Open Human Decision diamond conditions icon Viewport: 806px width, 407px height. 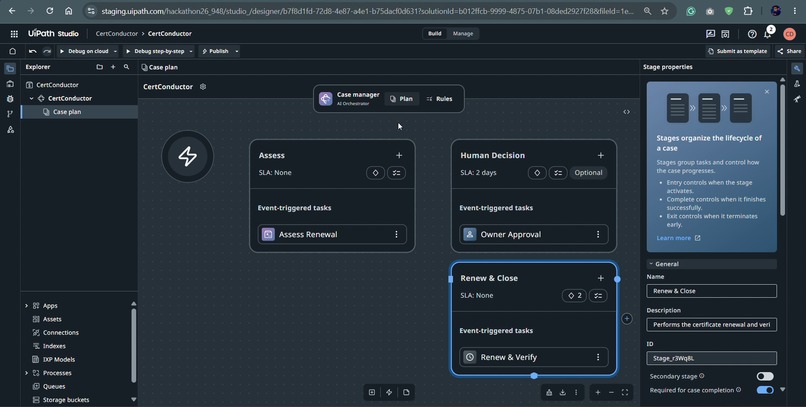[537, 173]
